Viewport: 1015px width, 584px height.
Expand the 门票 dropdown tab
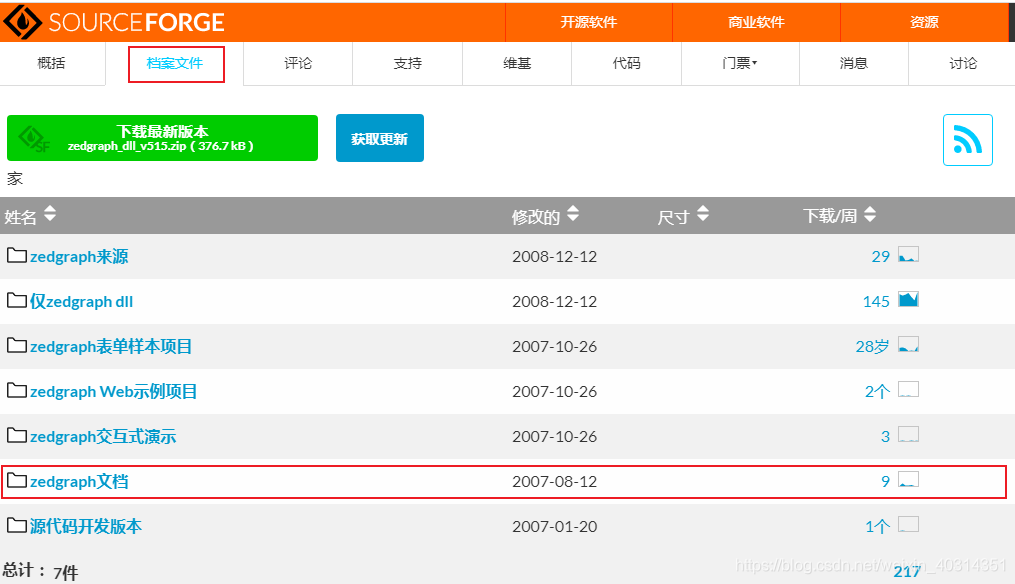(x=740, y=63)
